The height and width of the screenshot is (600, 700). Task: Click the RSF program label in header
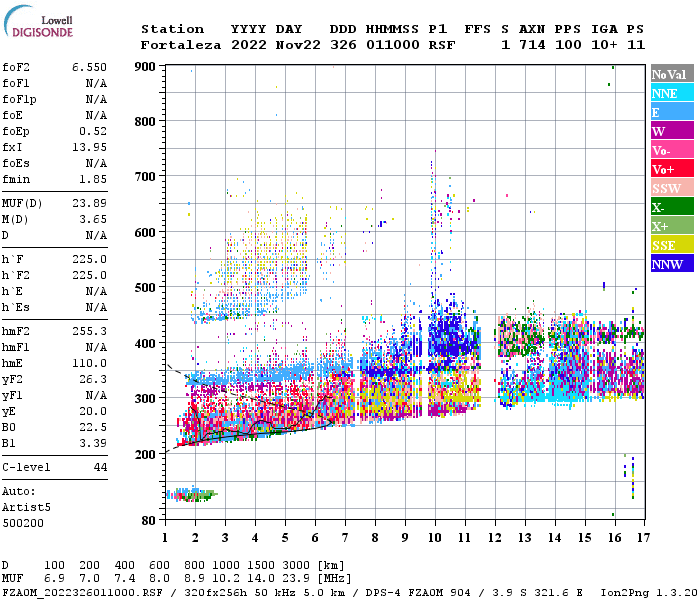point(442,45)
